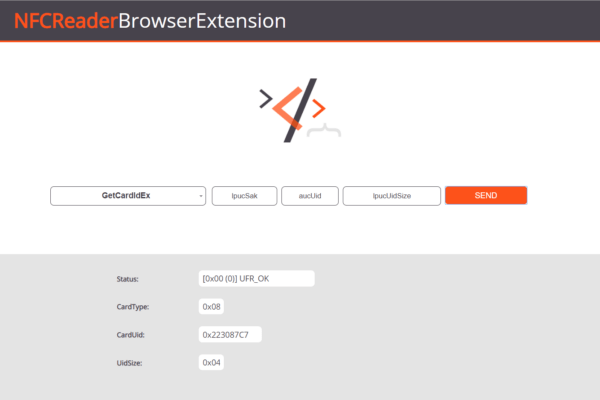Click the lpucSak input field
This screenshot has width=600, height=400.
(244, 196)
